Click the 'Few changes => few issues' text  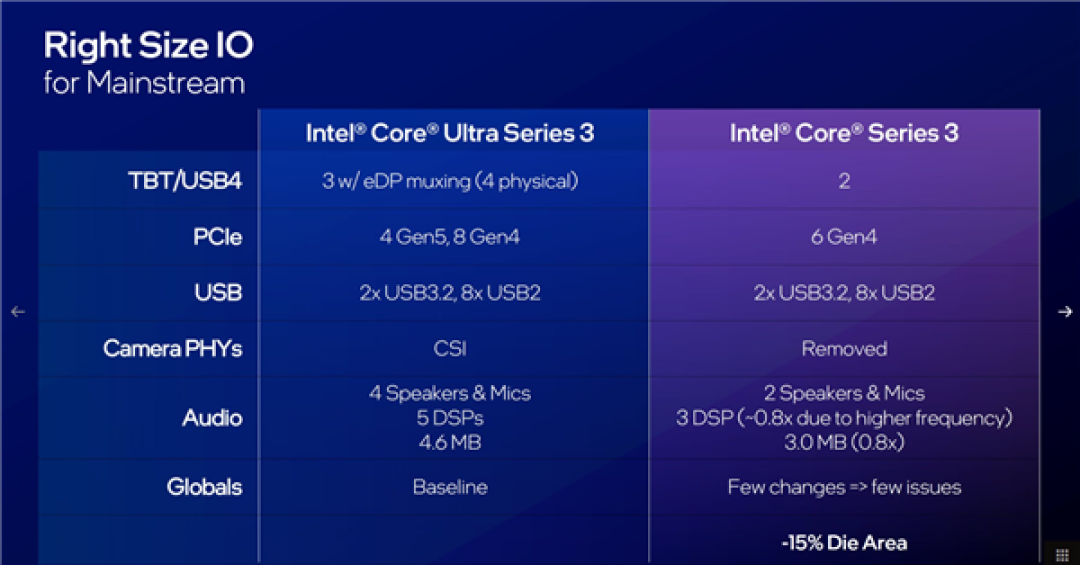coord(844,487)
